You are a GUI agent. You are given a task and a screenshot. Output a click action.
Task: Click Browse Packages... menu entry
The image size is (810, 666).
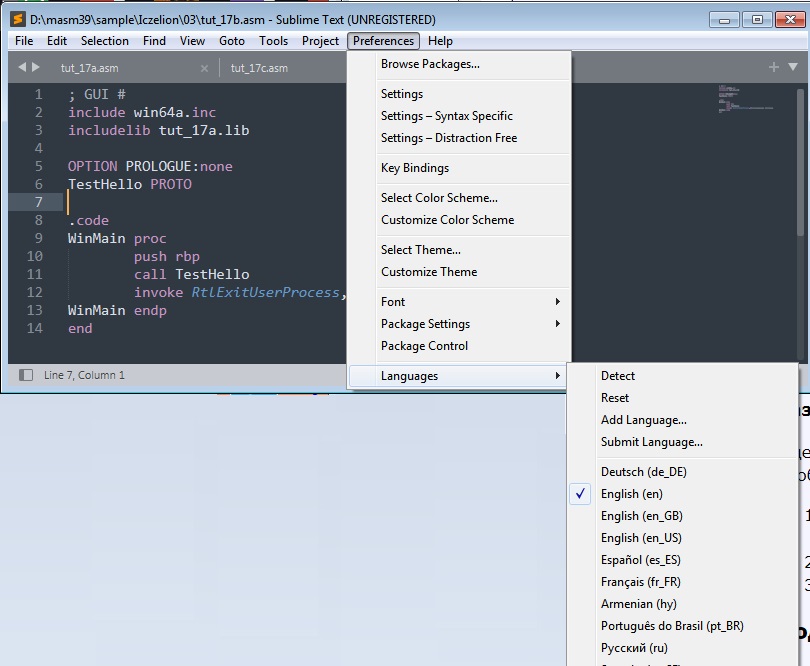430,64
